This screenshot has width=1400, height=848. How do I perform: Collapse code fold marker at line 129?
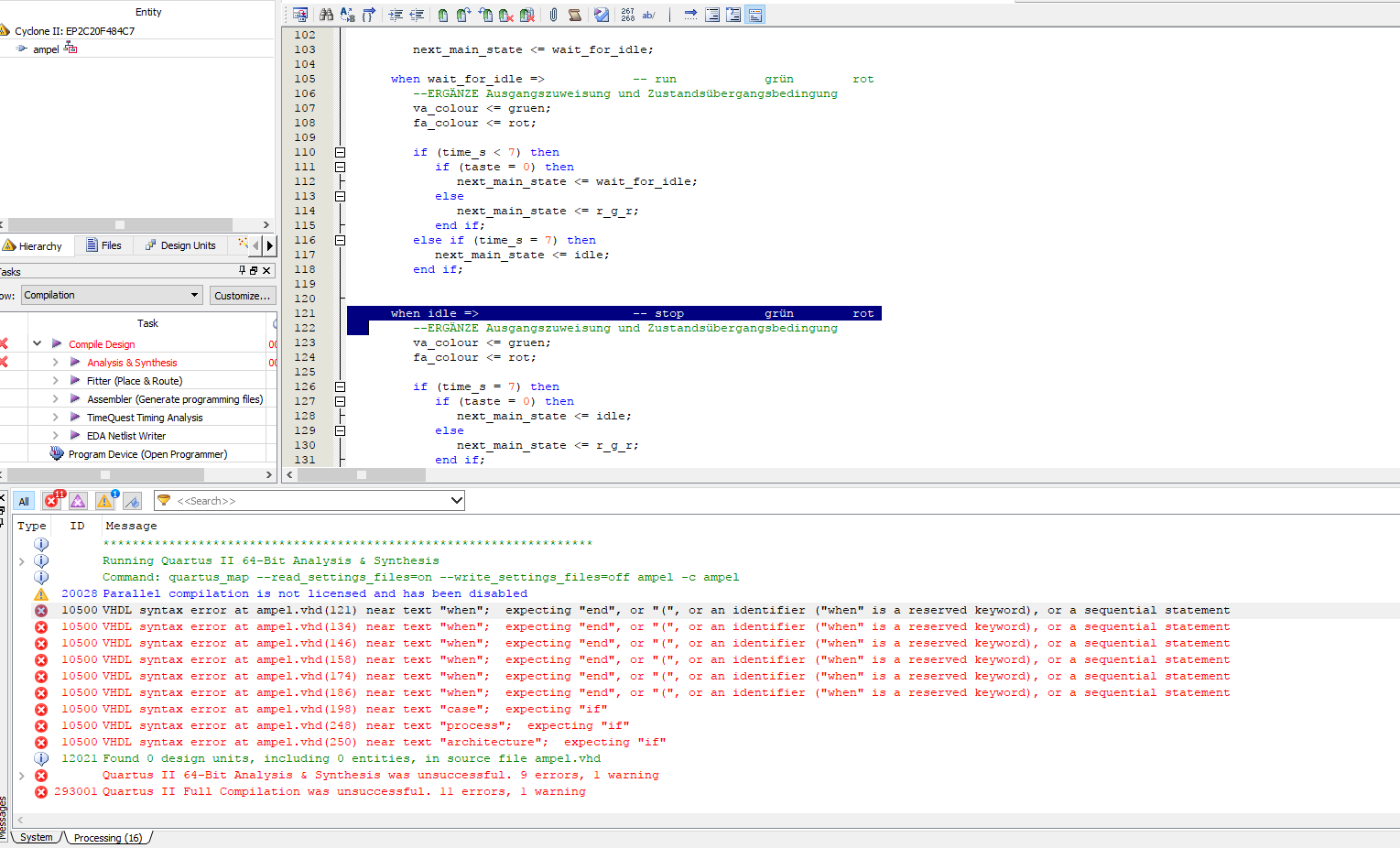340,430
